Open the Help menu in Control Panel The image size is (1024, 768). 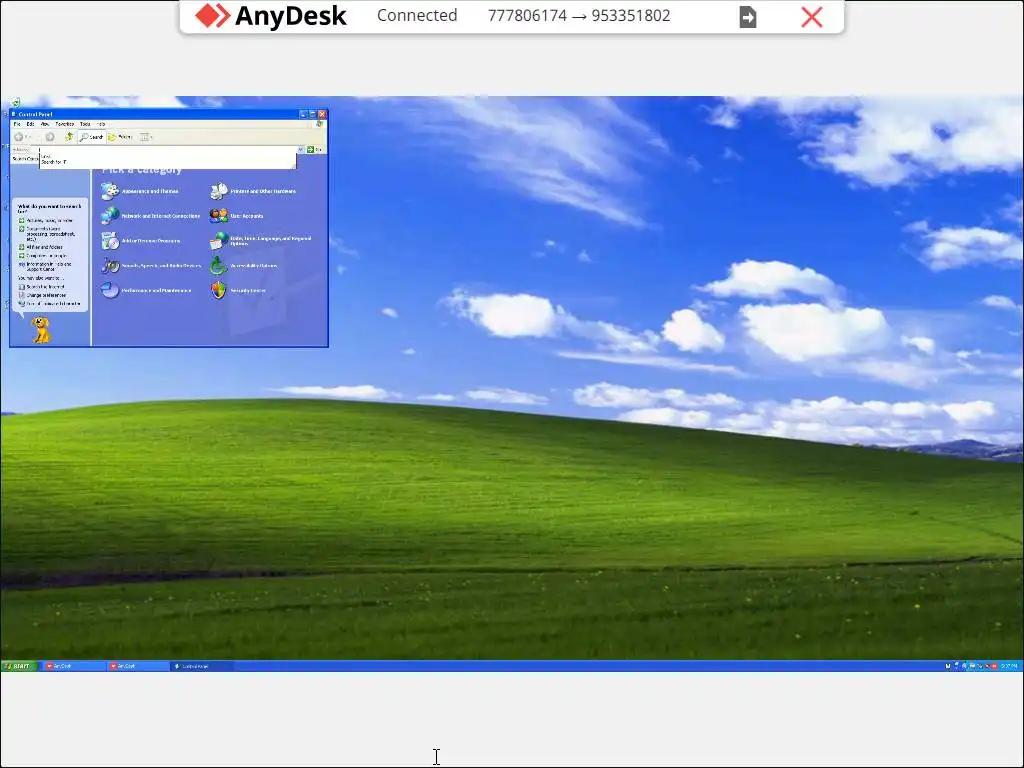[x=101, y=124]
